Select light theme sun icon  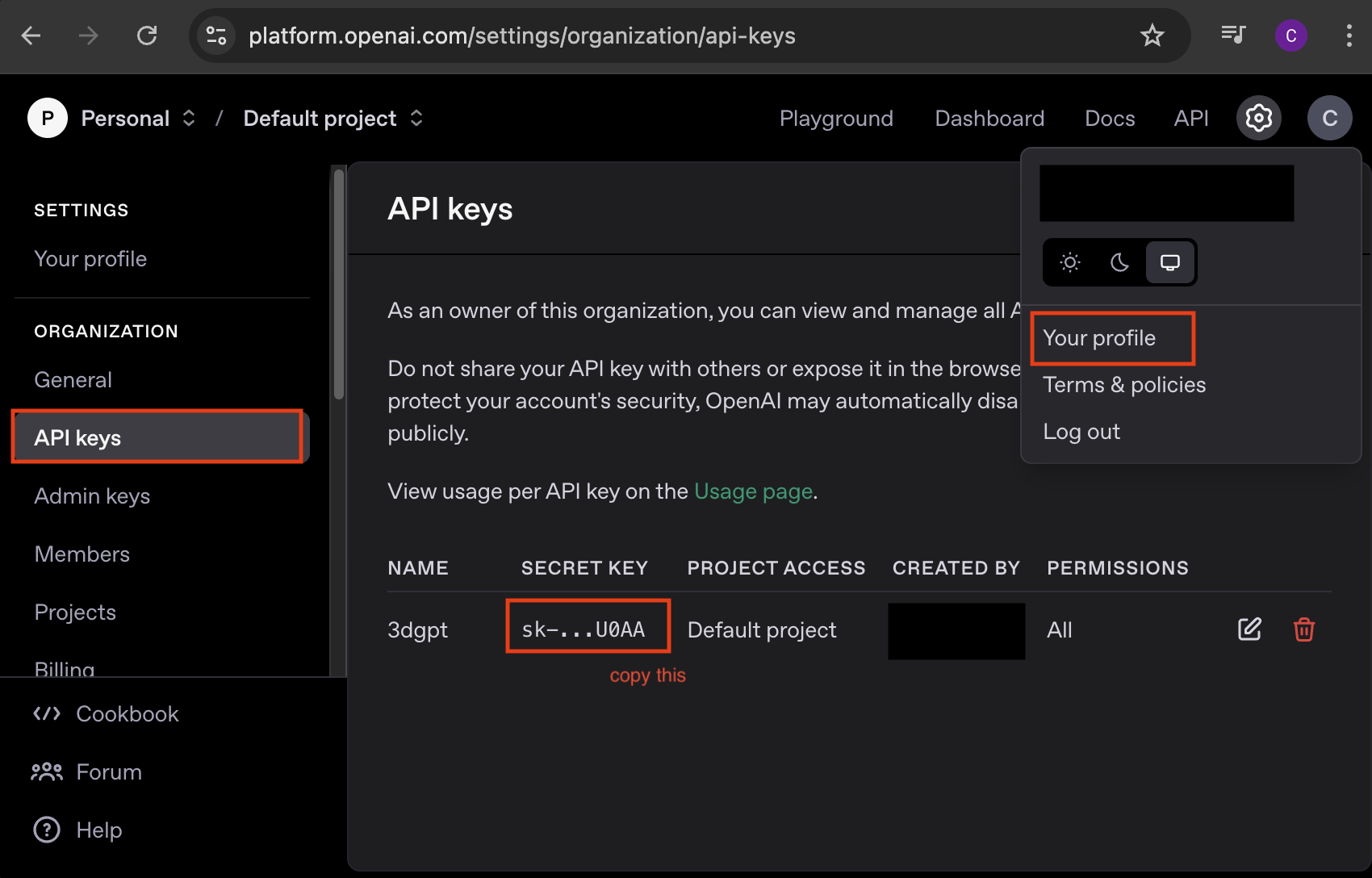pos(1070,262)
